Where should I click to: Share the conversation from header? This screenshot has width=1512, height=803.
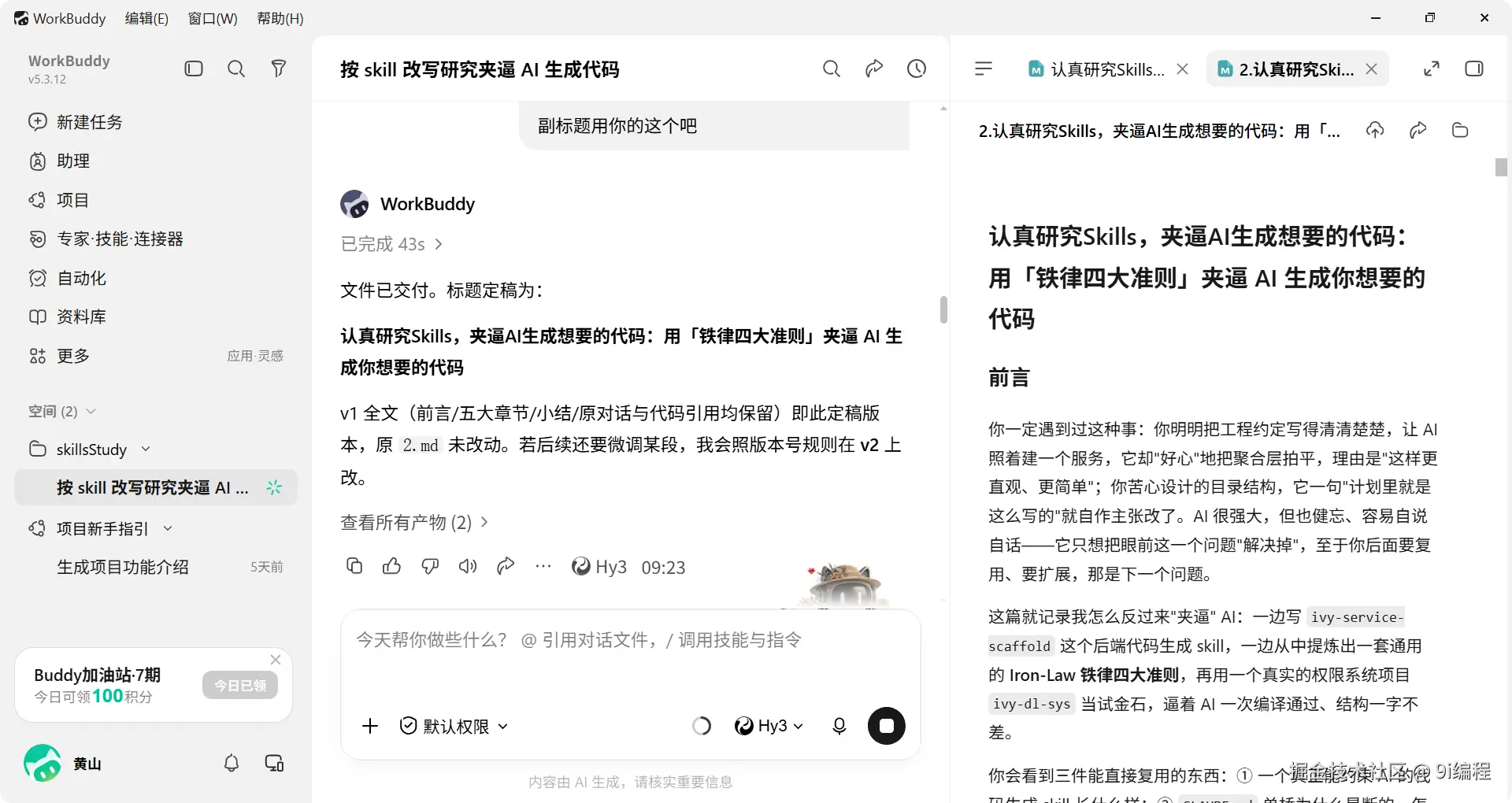coord(874,69)
